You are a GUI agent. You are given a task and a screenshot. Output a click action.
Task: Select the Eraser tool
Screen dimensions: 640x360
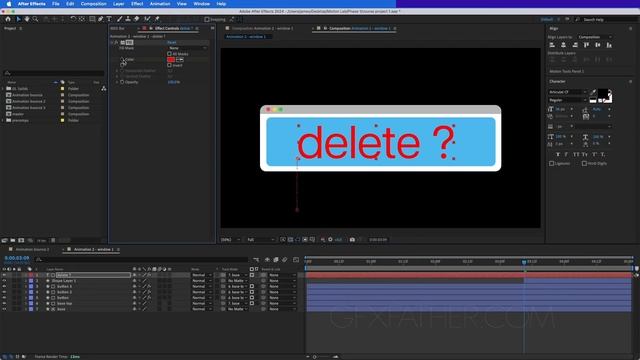coord(136,19)
